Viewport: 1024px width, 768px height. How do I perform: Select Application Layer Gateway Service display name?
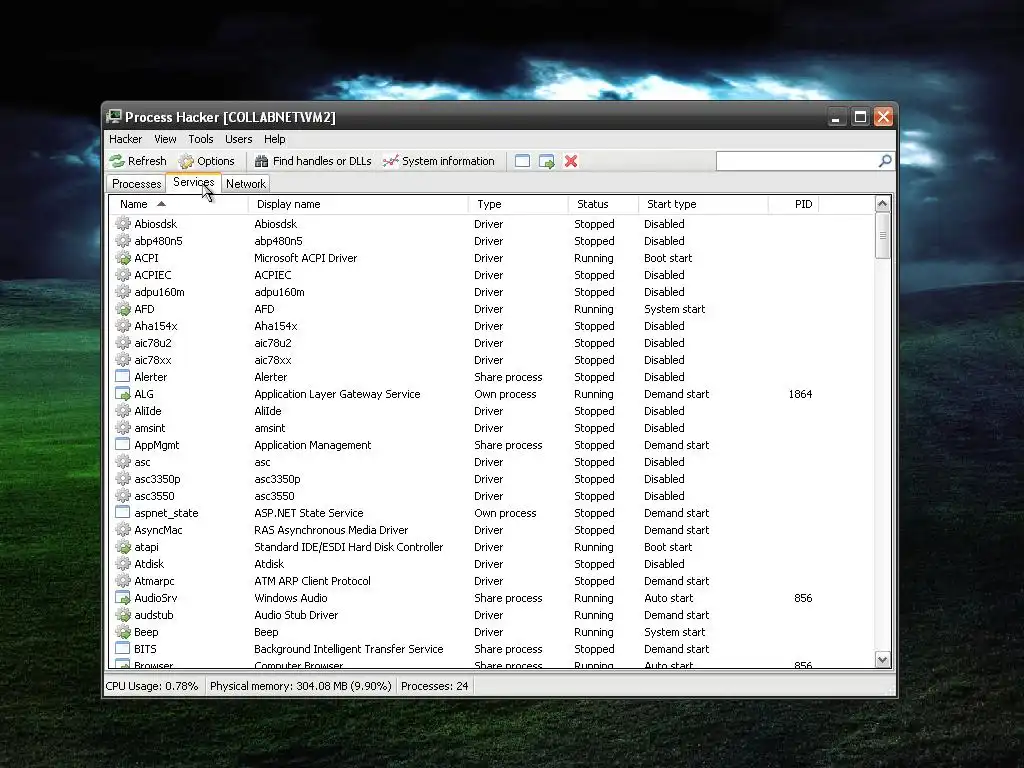[x=337, y=394]
